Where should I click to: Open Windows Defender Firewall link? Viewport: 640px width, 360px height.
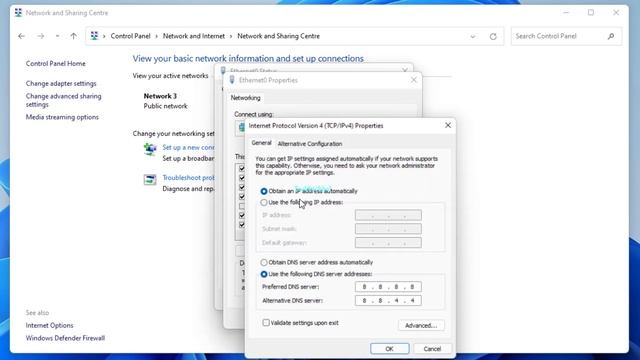(65, 338)
